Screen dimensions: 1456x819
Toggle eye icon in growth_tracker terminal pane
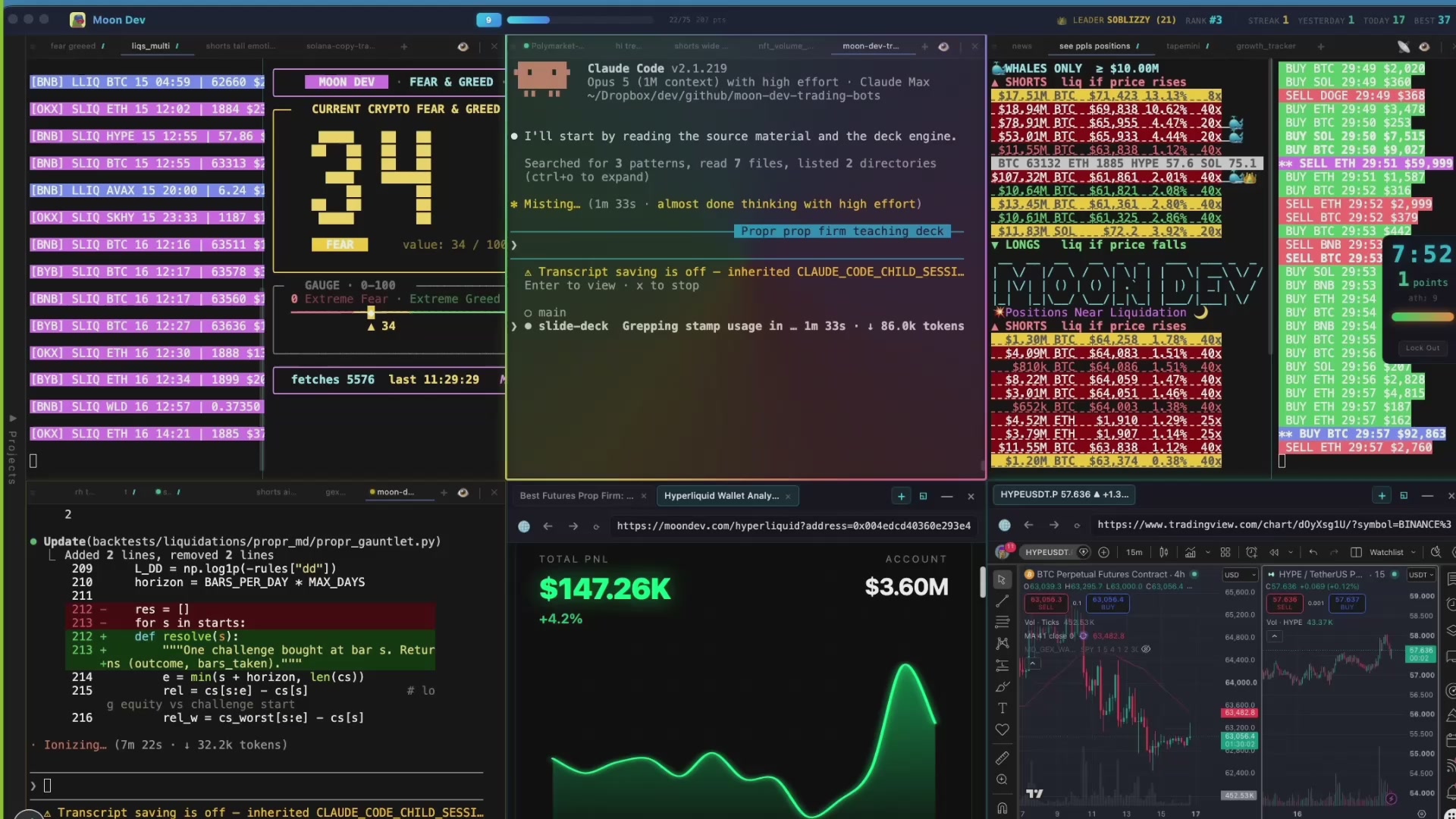1424,46
